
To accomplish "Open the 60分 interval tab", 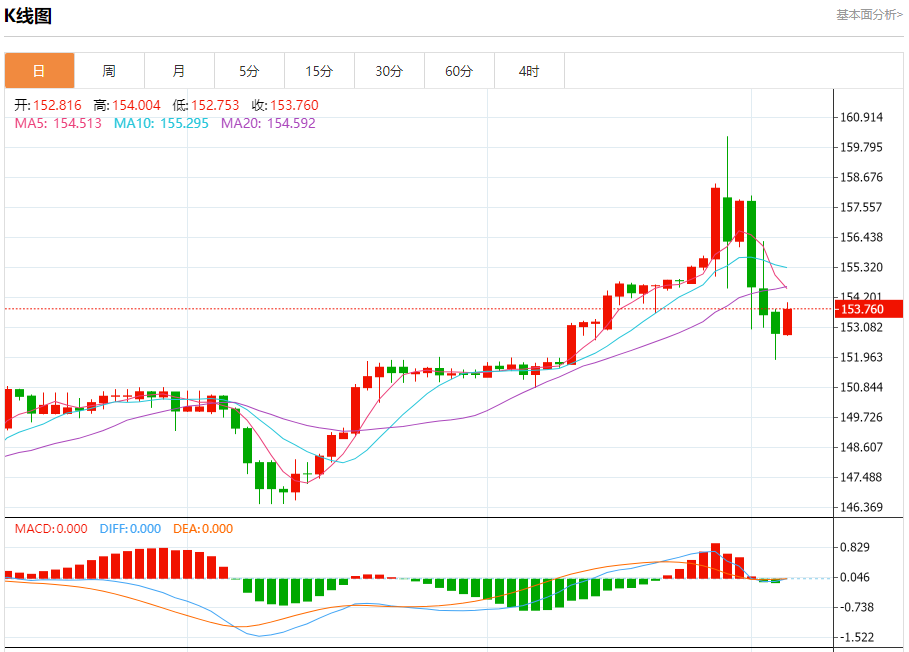I will (x=459, y=71).
